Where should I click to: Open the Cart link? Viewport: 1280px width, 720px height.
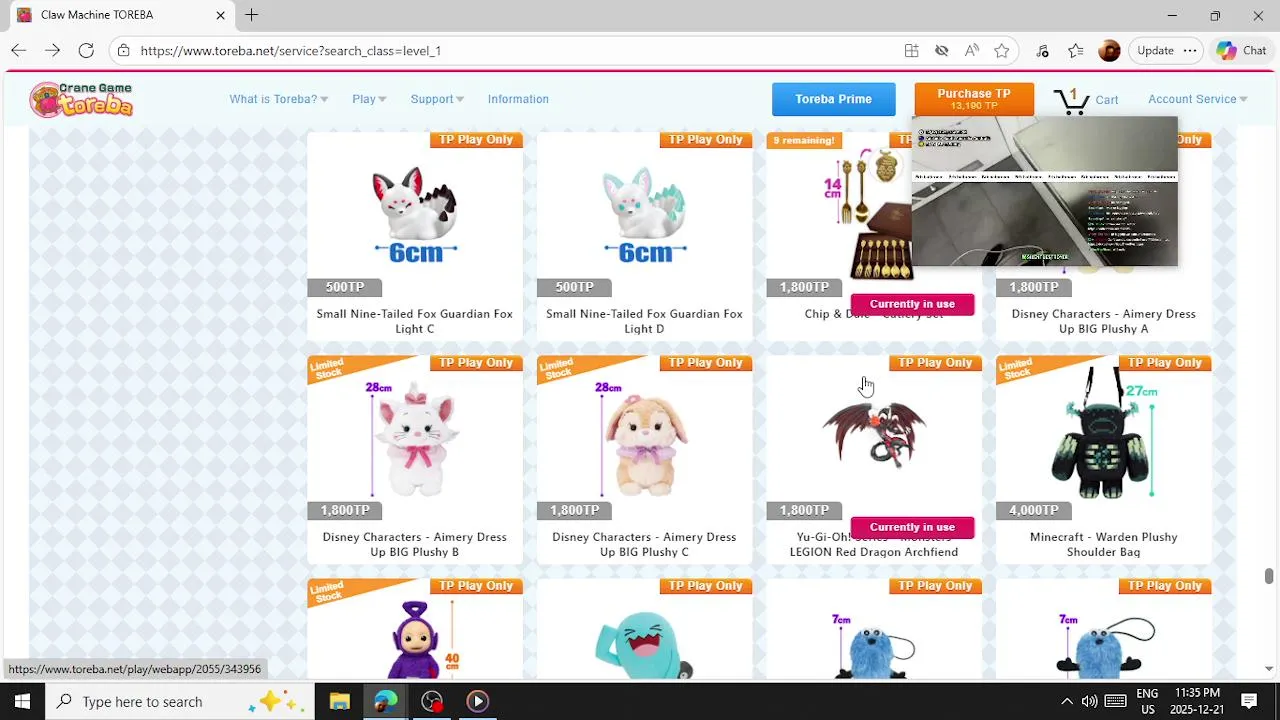(x=1106, y=100)
